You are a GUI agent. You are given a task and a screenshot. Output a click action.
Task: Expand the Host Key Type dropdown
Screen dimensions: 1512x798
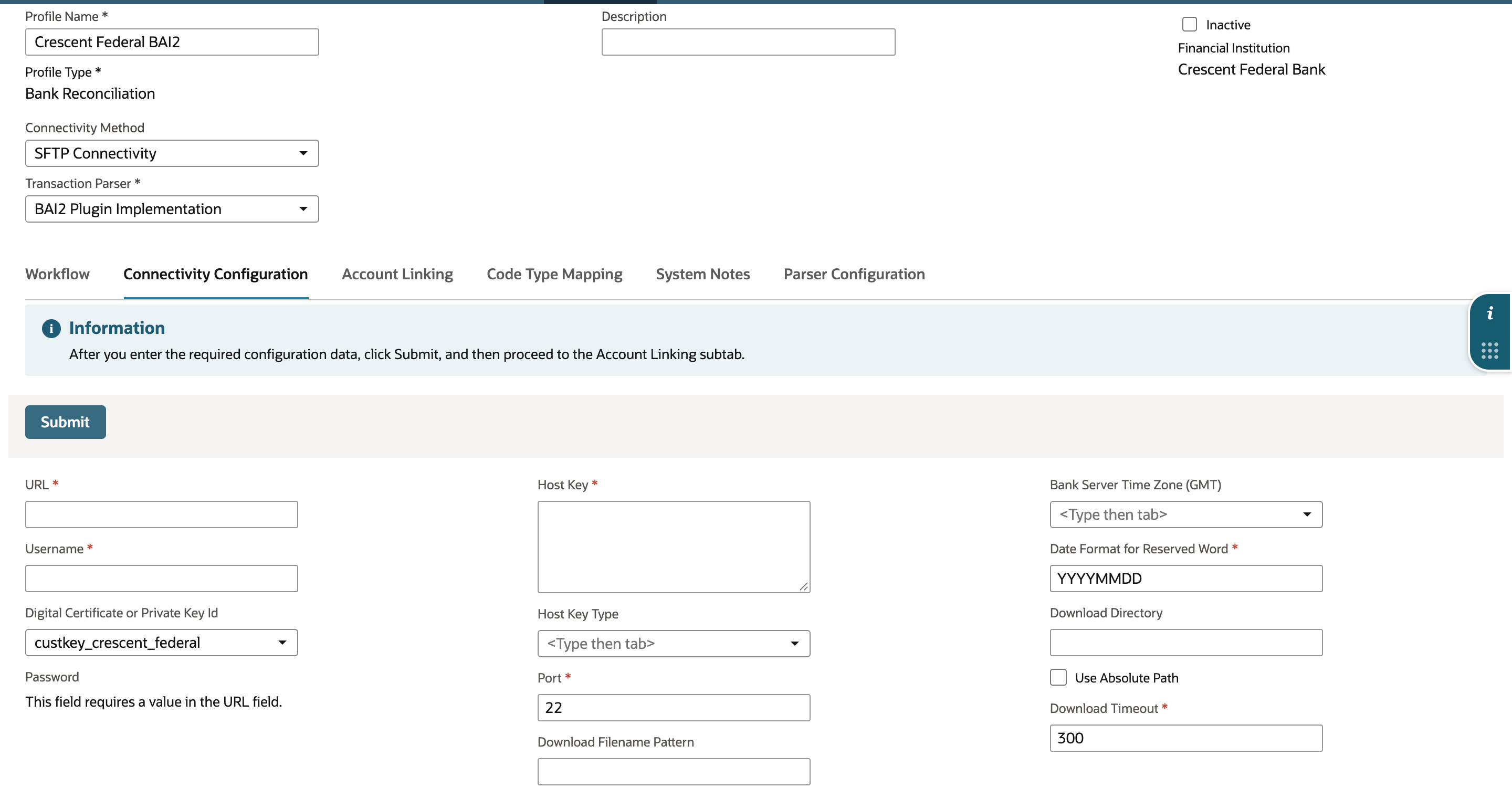pyautogui.click(x=674, y=644)
